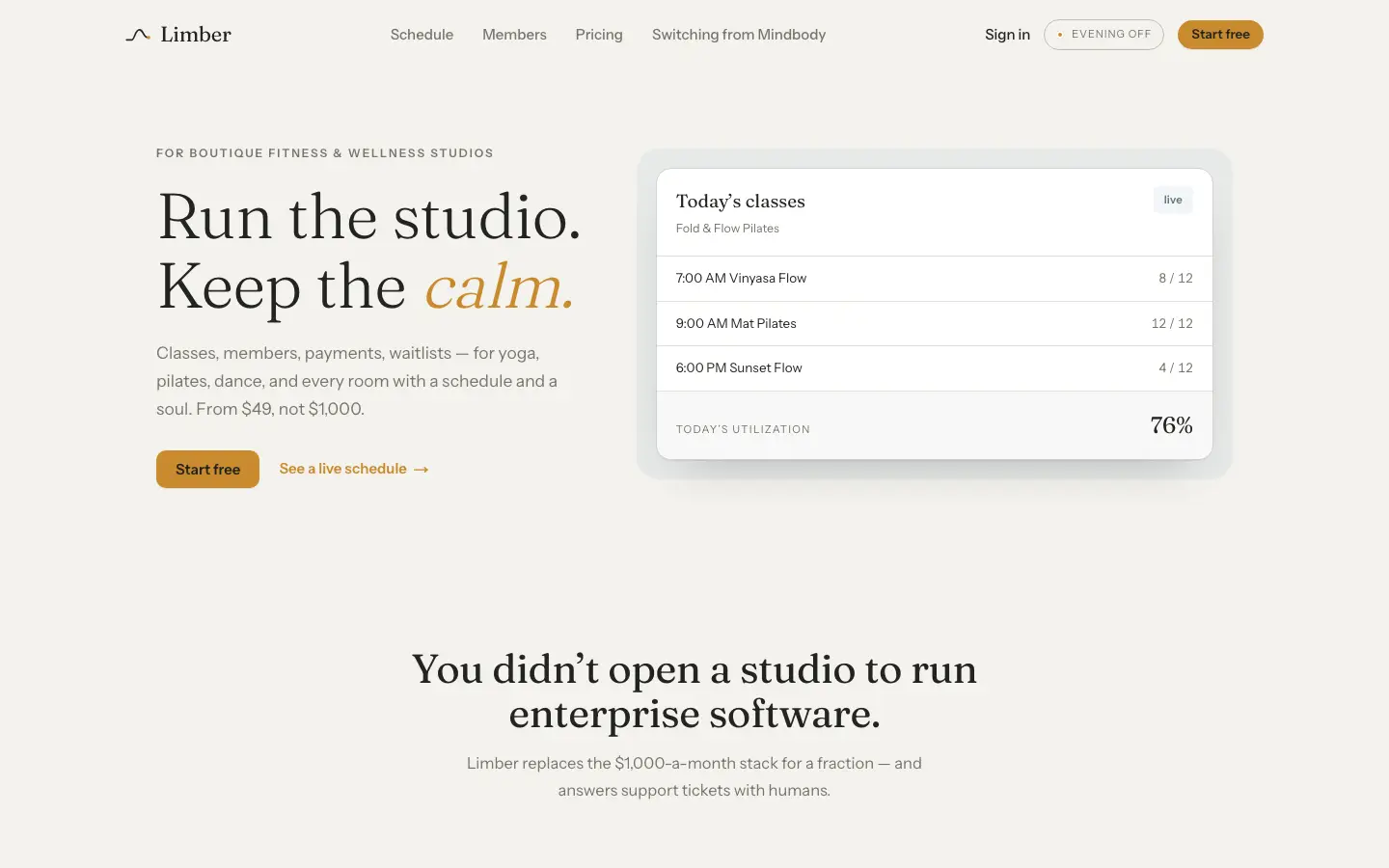Click the 8 / 12 capacity count
The image size is (1389, 868).
coord(1176,278)
